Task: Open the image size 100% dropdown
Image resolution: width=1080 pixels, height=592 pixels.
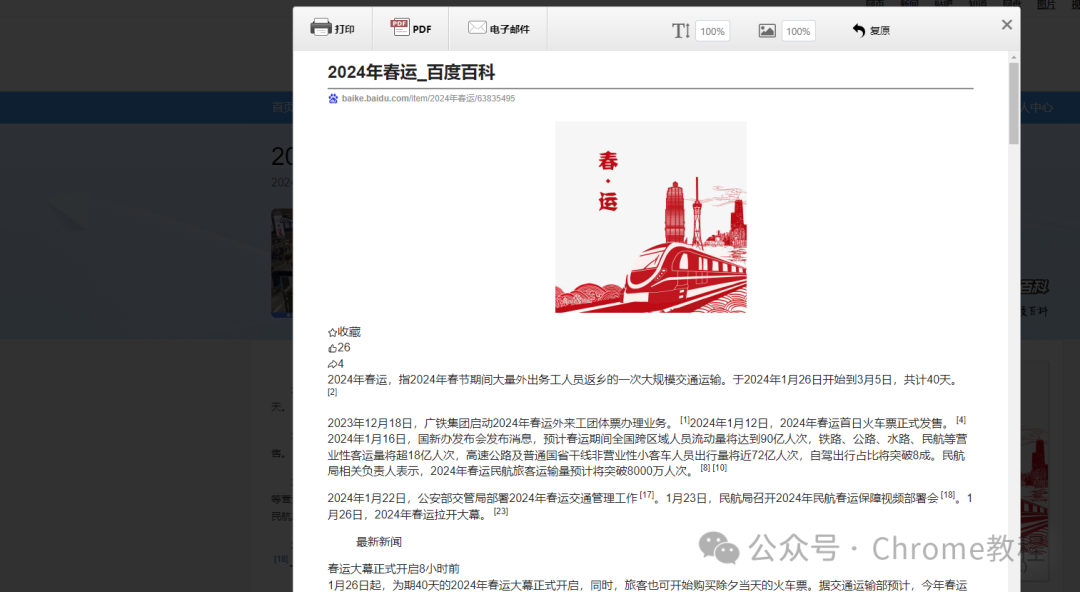Action: pos(798,31)
